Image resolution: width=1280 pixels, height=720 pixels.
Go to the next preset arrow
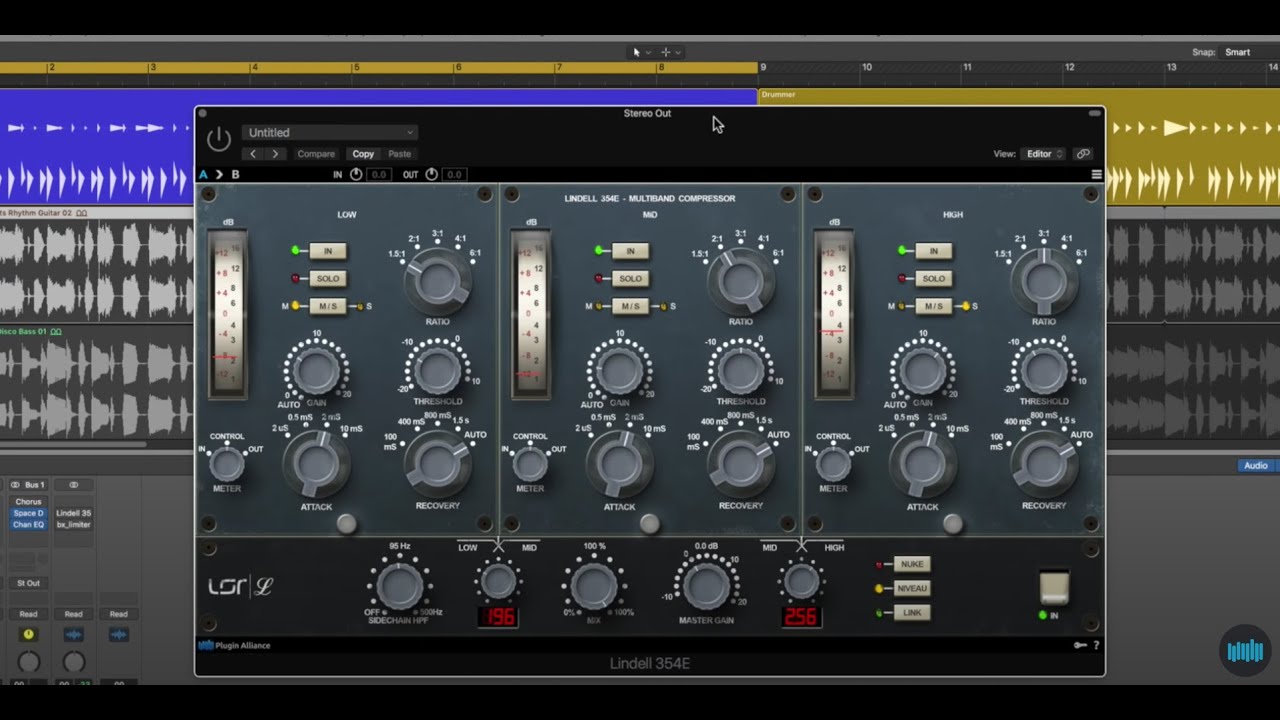[275, 154]
